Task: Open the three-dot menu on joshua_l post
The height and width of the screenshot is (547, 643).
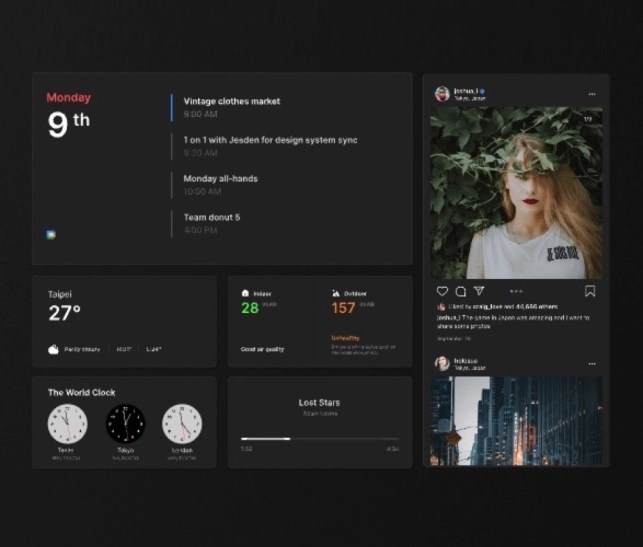Action: [592, 94]
